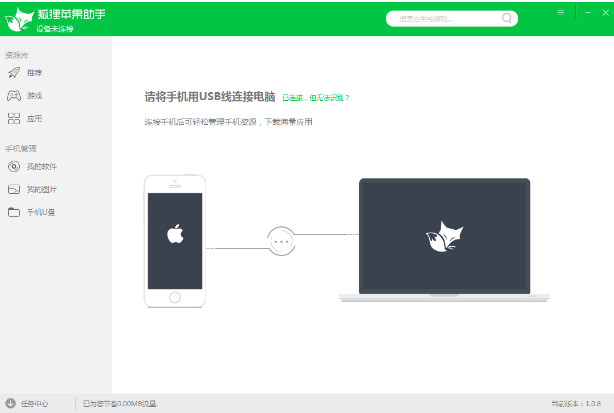Click the 请将手机用USB线连接电脑 heading

pyautogui.click(x=210, y=97)
